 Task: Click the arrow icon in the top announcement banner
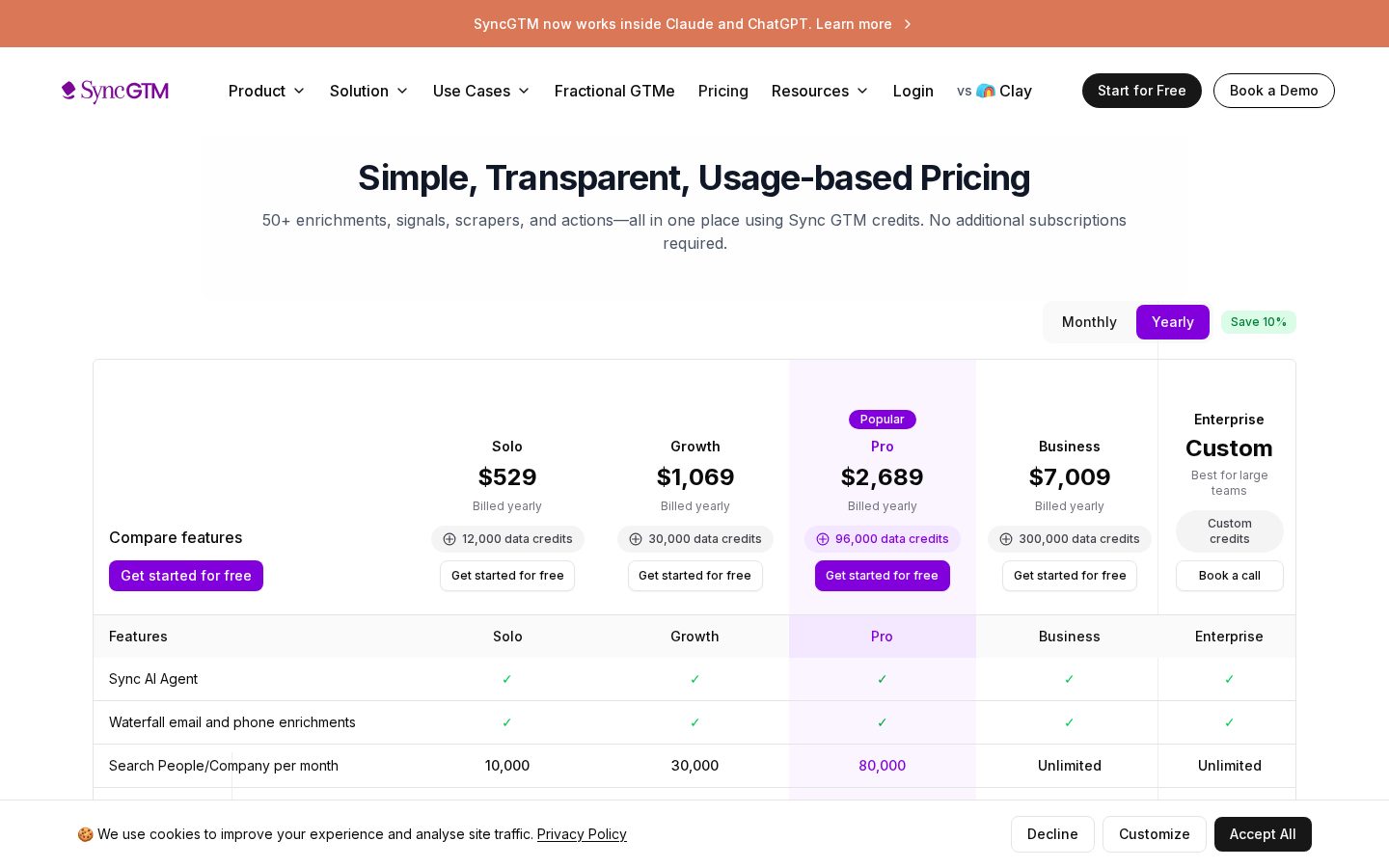click(908, 24)
